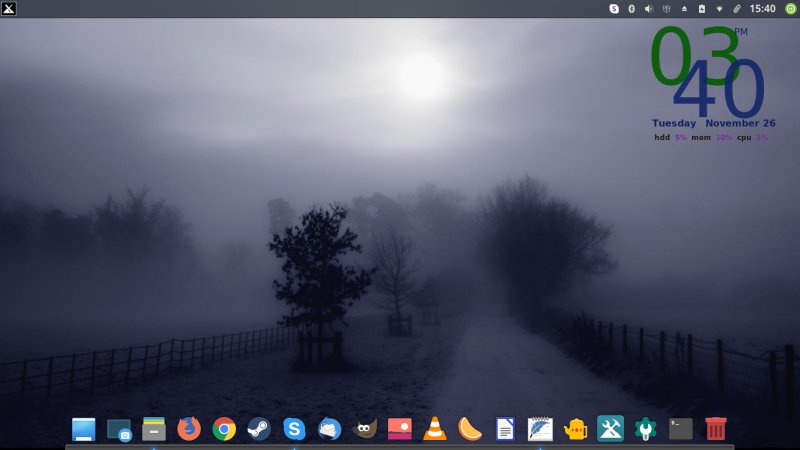Open the battery power indicator menu

pyautogui.click(x=702, y=8)
